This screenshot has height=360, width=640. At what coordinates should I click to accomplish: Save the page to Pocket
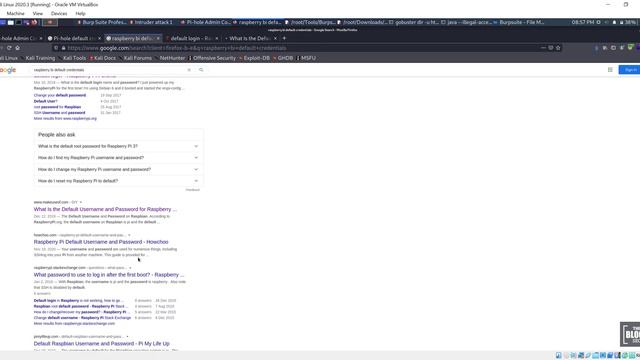click(551, 48)
